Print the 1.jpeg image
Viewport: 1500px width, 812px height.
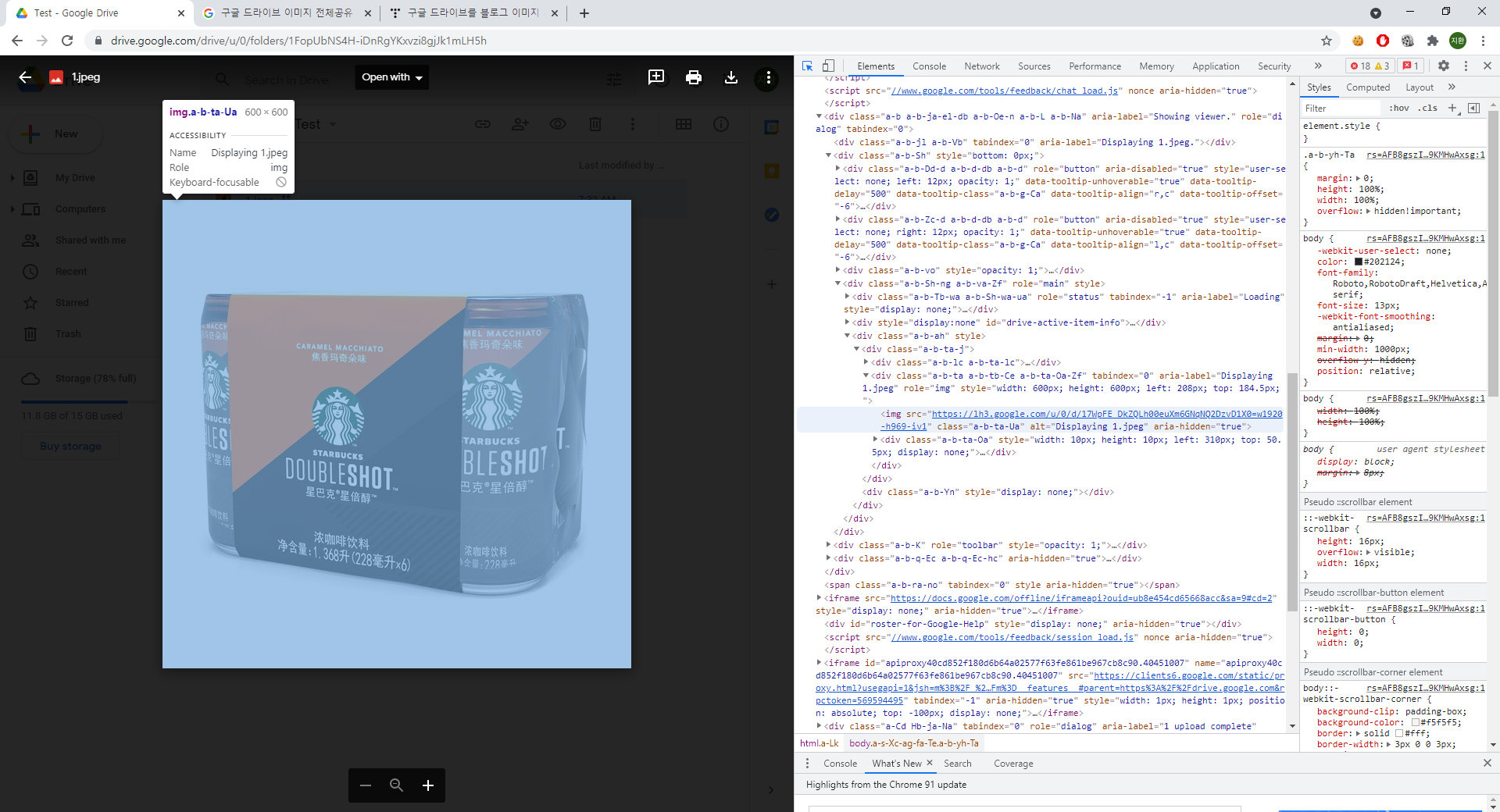click(694, 77)
